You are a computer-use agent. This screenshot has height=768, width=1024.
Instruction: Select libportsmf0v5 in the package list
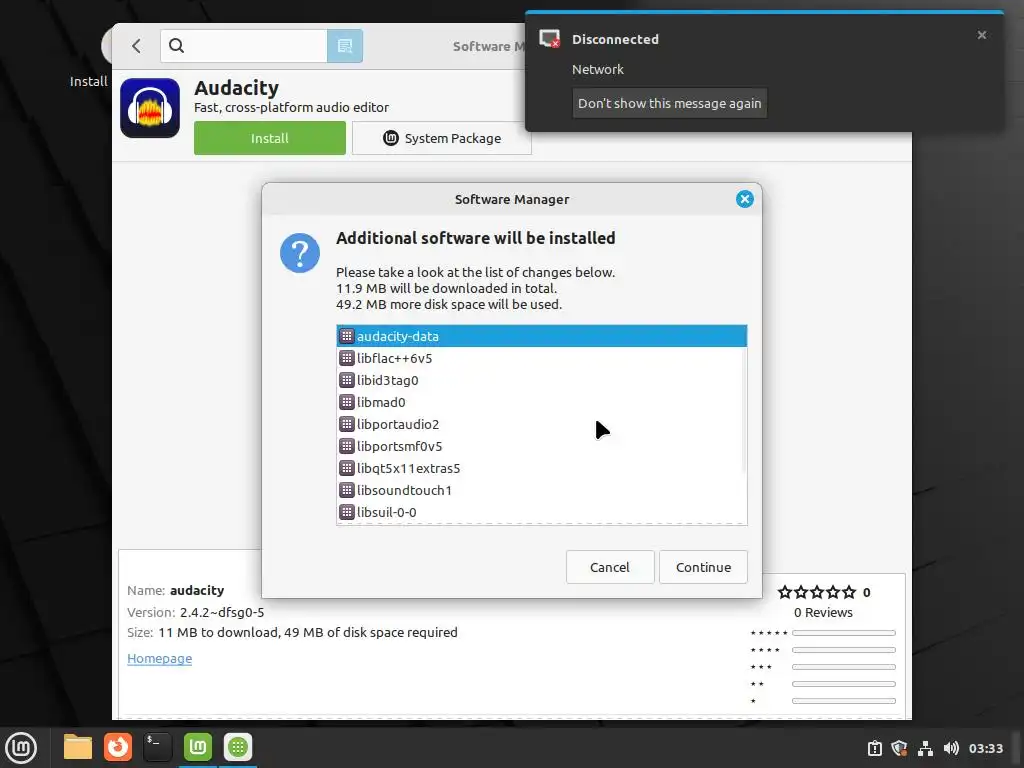point(541,446)
